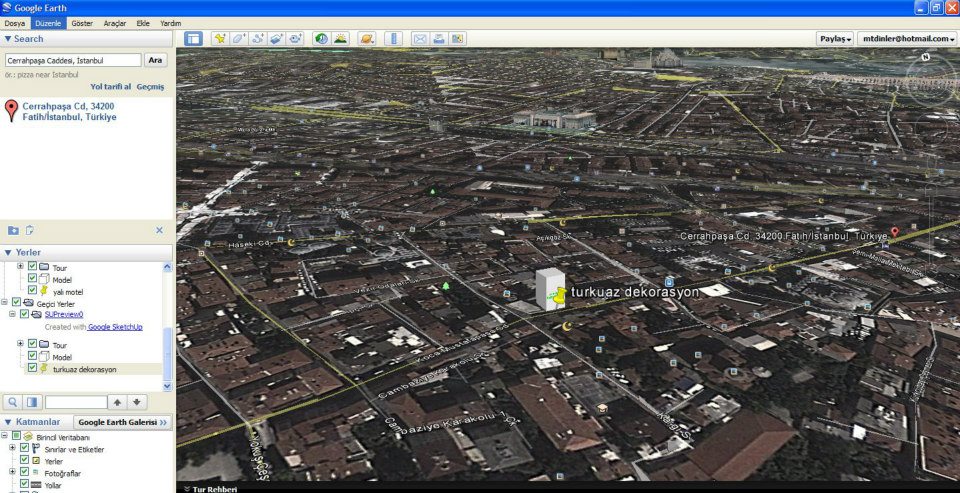This screenshot has height=493, width=960.
Task: Uncheck the yalı motel checkbox
Action: [32, 292]
